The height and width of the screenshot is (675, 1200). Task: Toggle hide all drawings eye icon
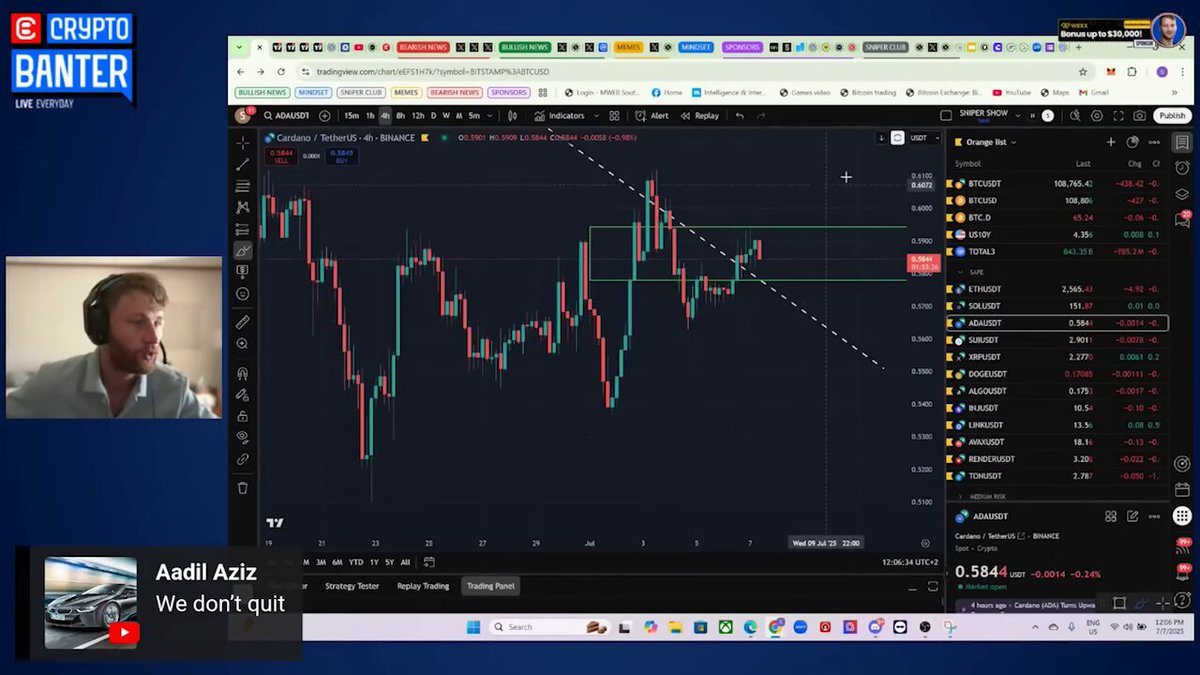[x=242, y=437]
